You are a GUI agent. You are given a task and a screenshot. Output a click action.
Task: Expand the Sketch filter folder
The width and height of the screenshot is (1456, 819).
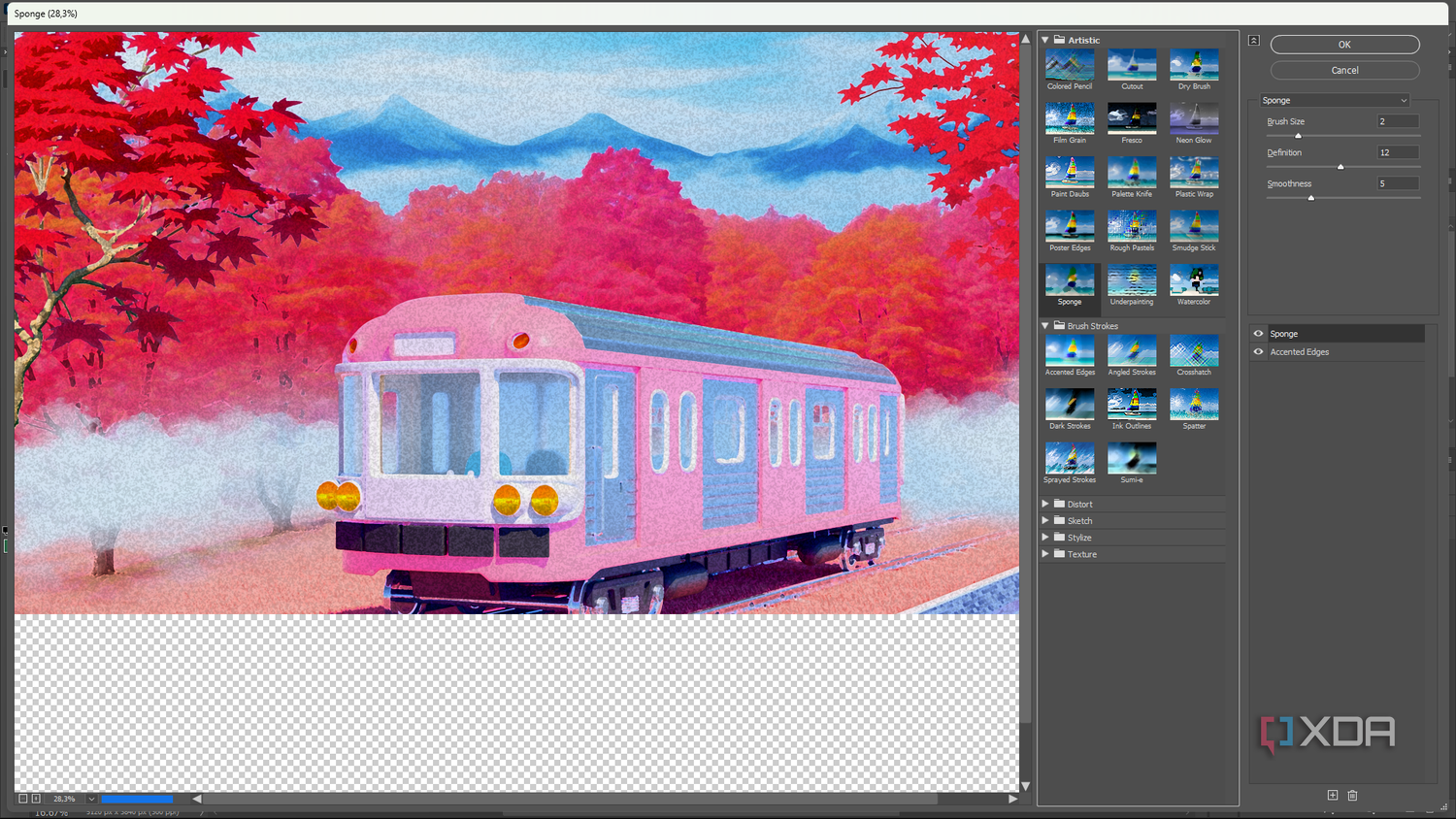1045,520
